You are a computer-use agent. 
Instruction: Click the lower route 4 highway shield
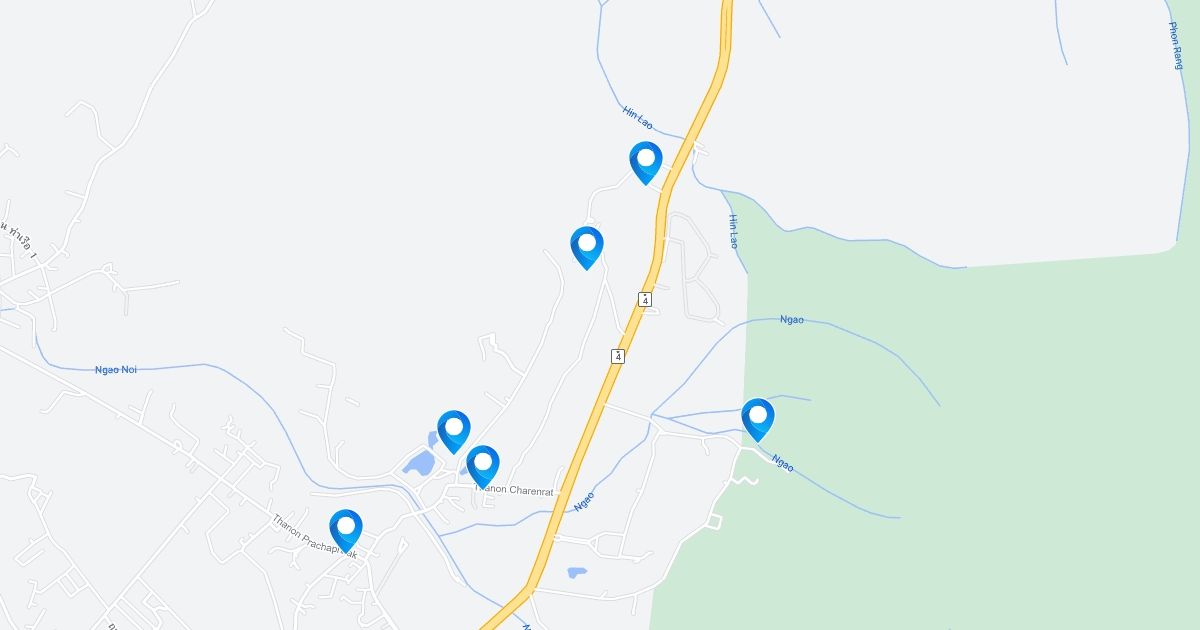618,356
